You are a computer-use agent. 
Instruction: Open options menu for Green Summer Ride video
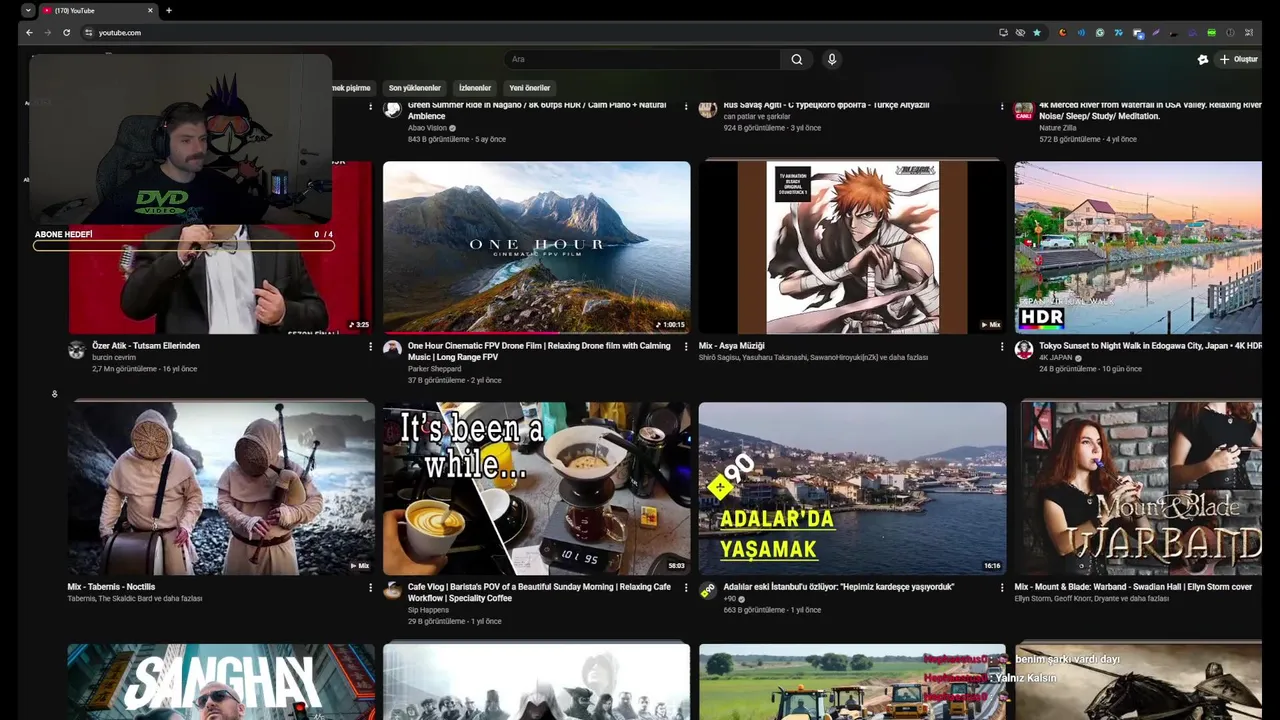point(686,105)
